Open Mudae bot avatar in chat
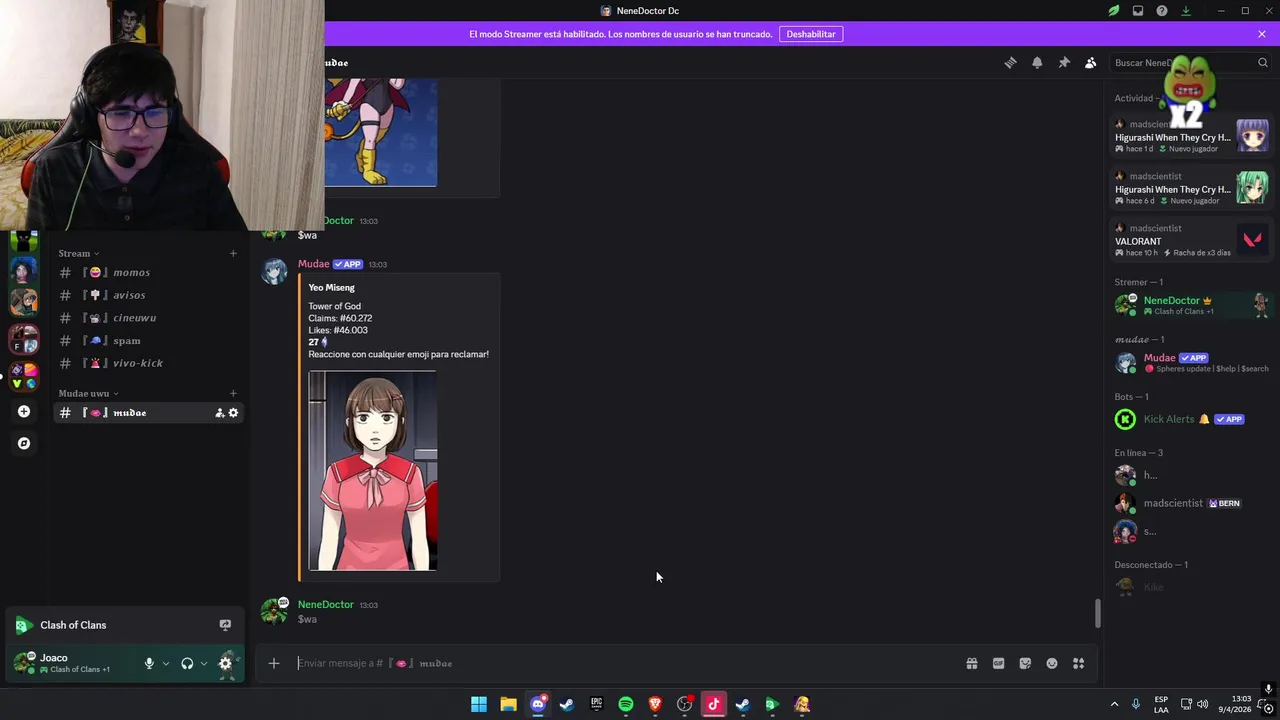1280x720 pixels. [x=274, y=272]
